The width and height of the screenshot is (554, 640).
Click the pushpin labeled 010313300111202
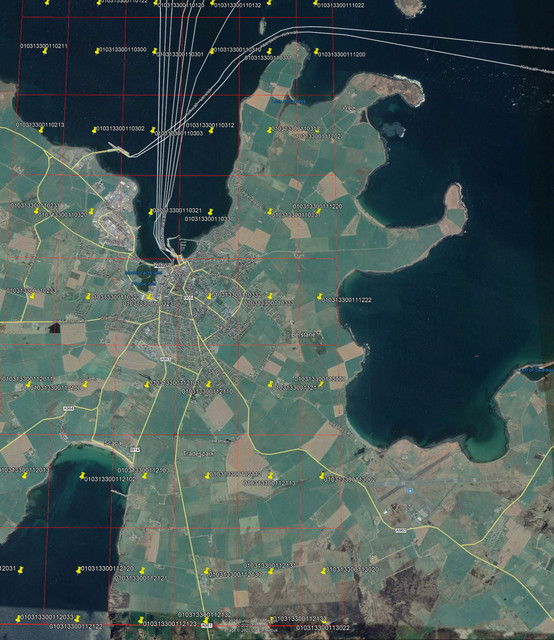(317, 130)
